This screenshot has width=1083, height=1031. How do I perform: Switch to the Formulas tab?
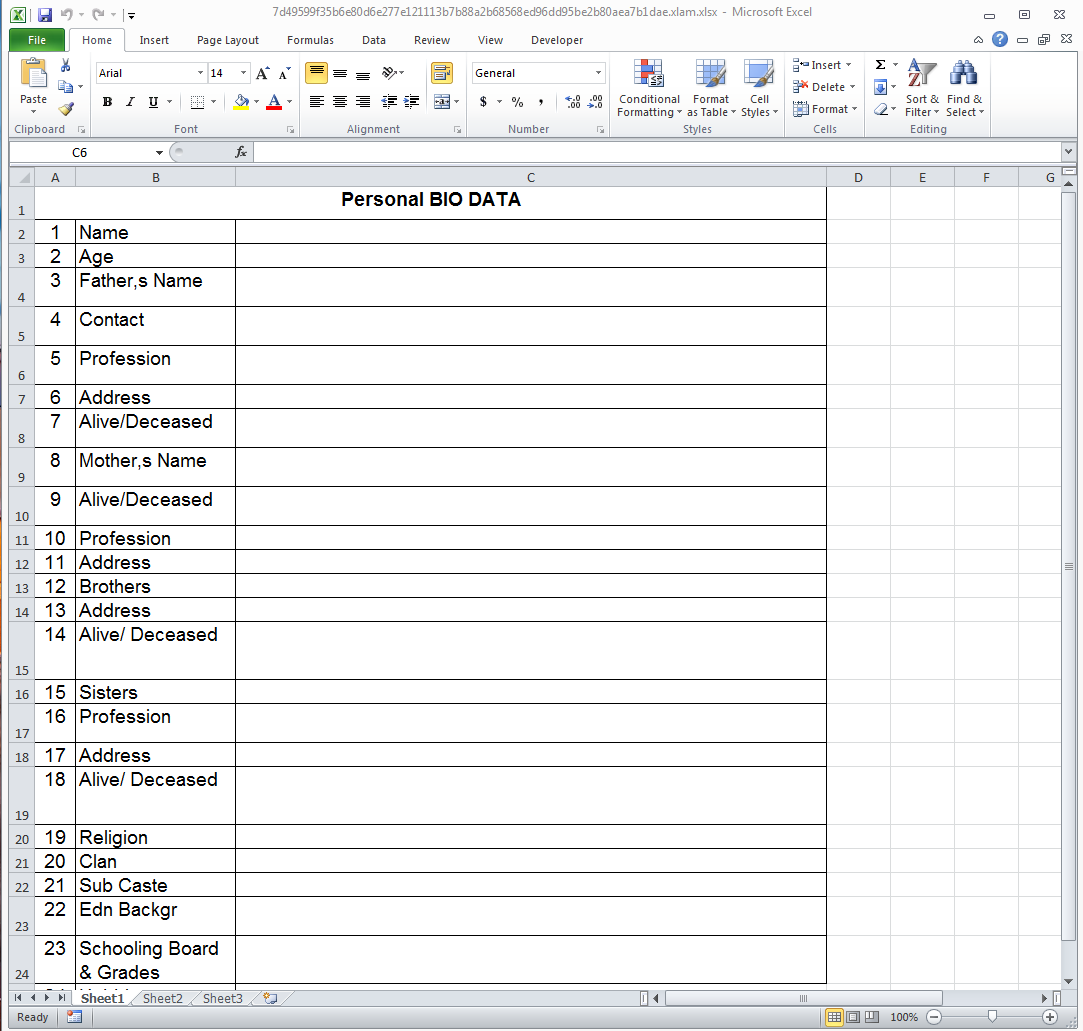310,40
